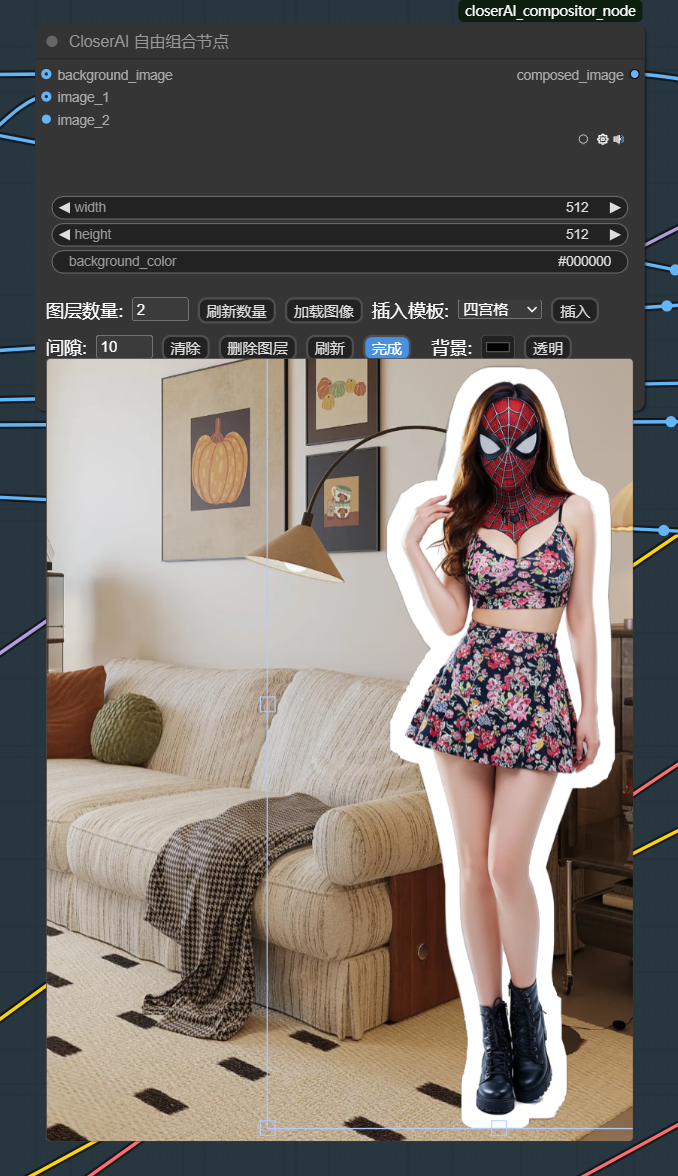Click the width value 512
678x1176 pixels.
tap(578, 208)
